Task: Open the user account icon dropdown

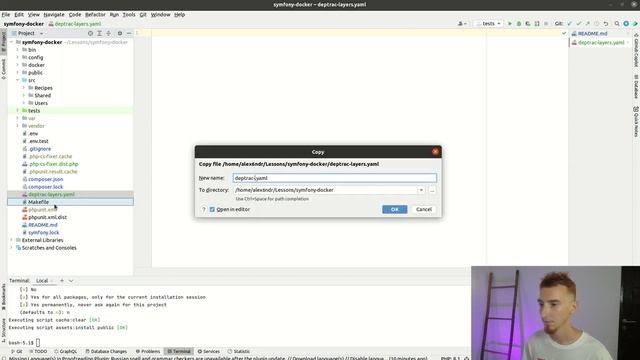Action: (x=462, y=24)
